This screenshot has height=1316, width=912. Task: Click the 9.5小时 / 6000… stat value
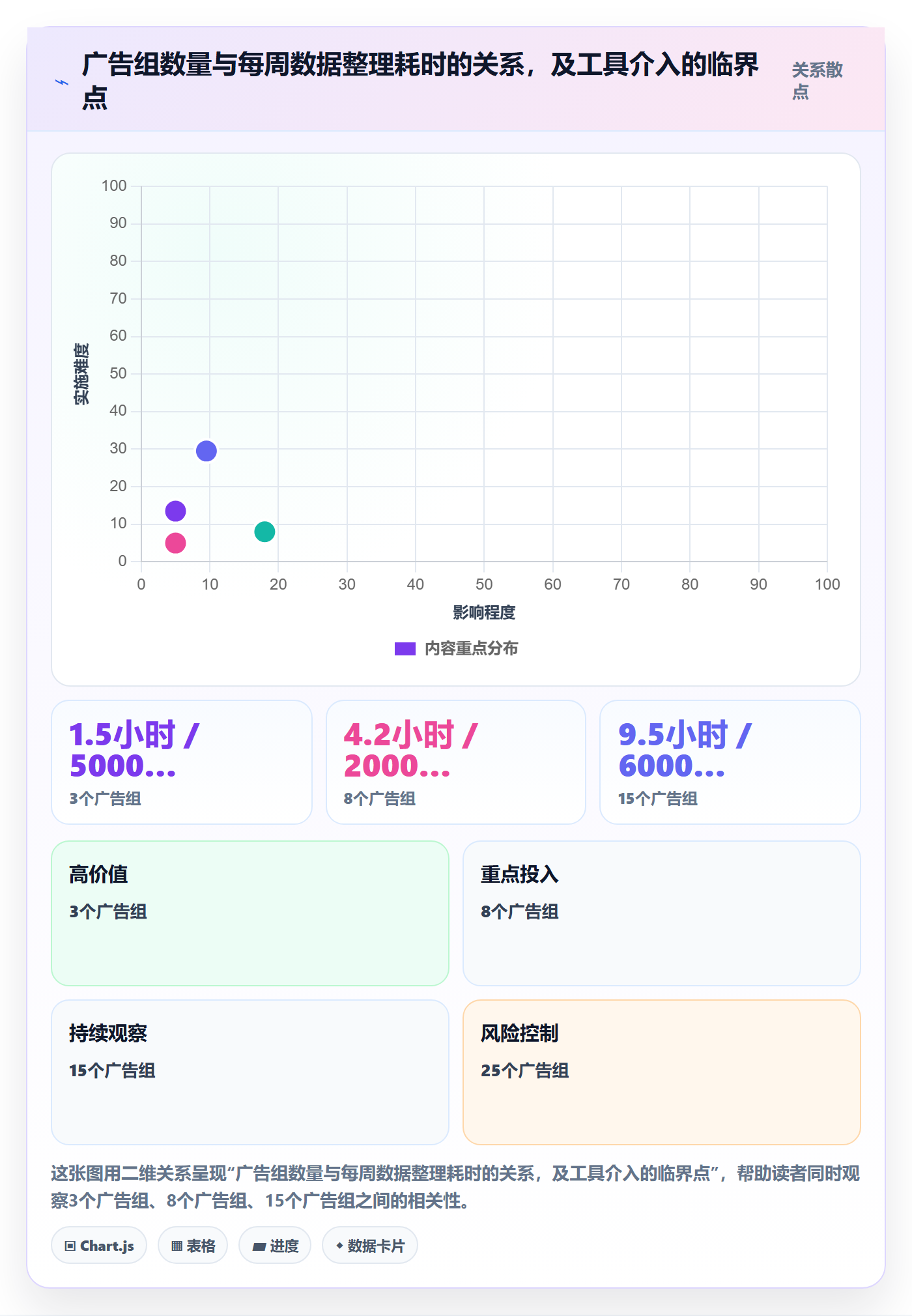(685, 750)
